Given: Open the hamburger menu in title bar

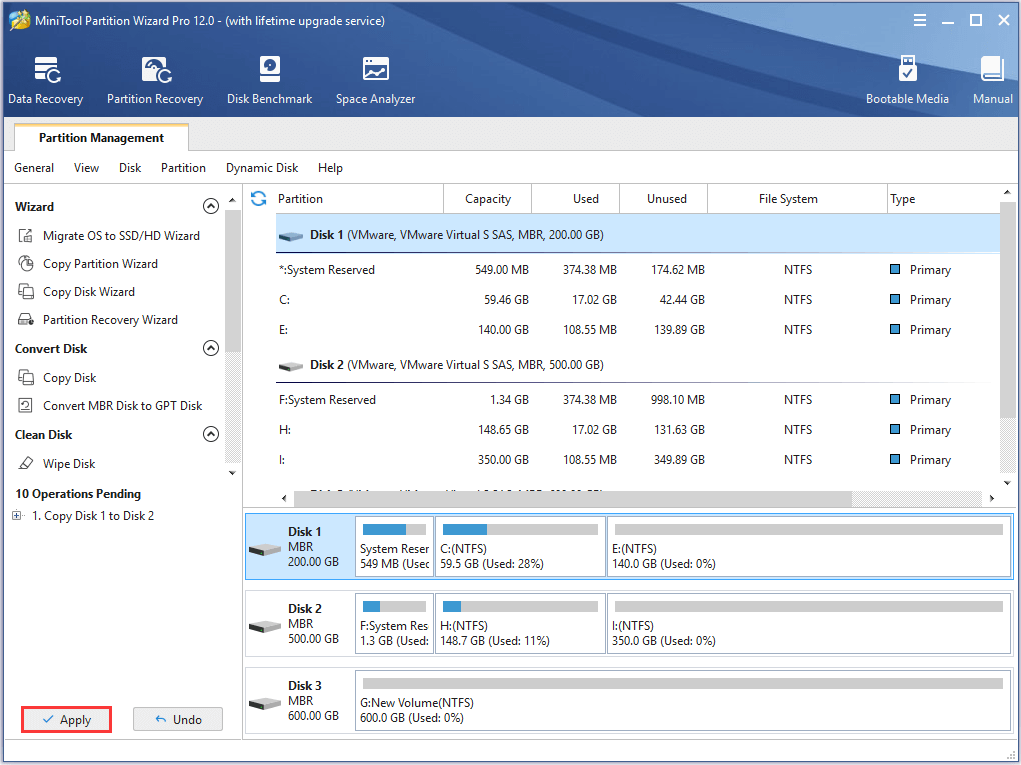Looking at the screenshot, I should tap(919, 20).
